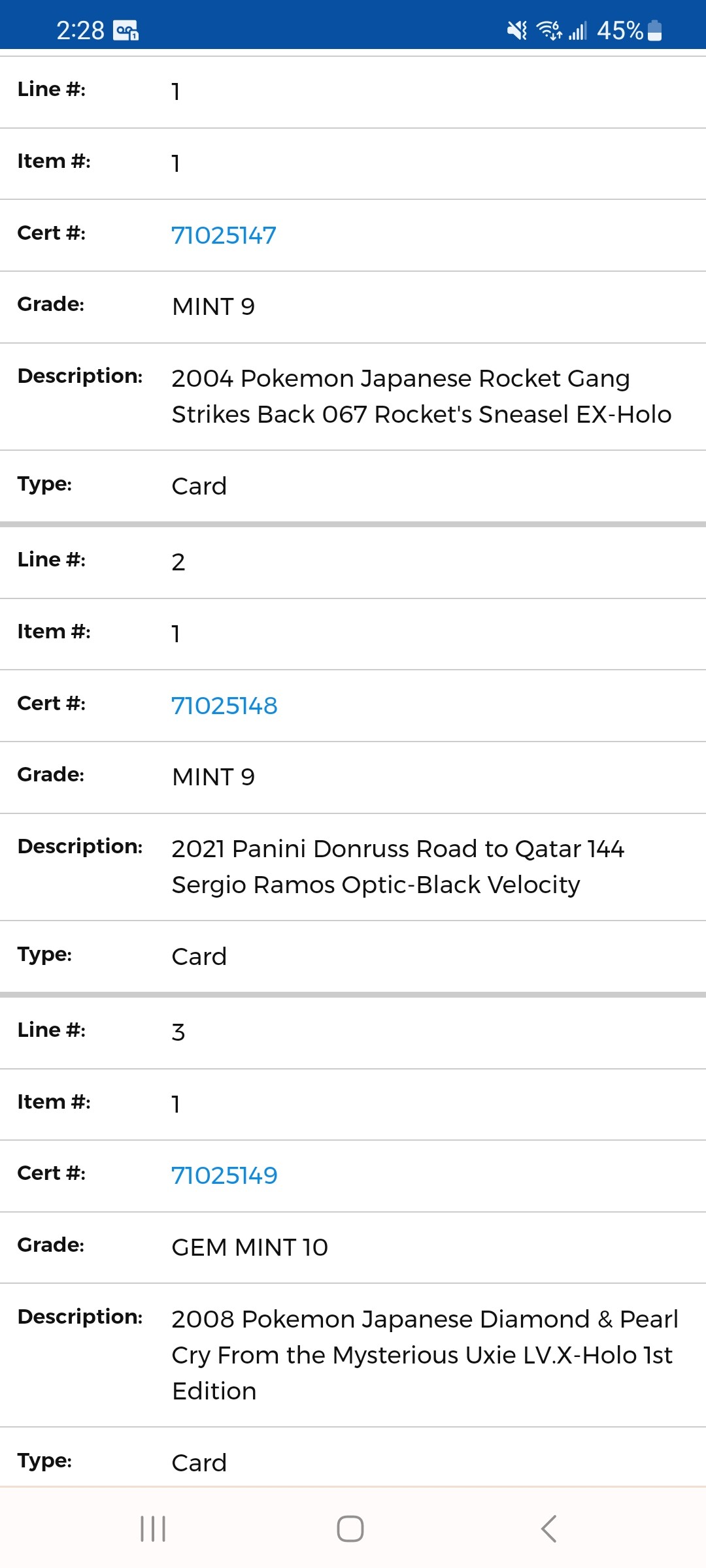The width and height of the screenshot is (706, 1568).
Task: Tap the MINT 9 grade for line 1
Action: coord(213,306)
